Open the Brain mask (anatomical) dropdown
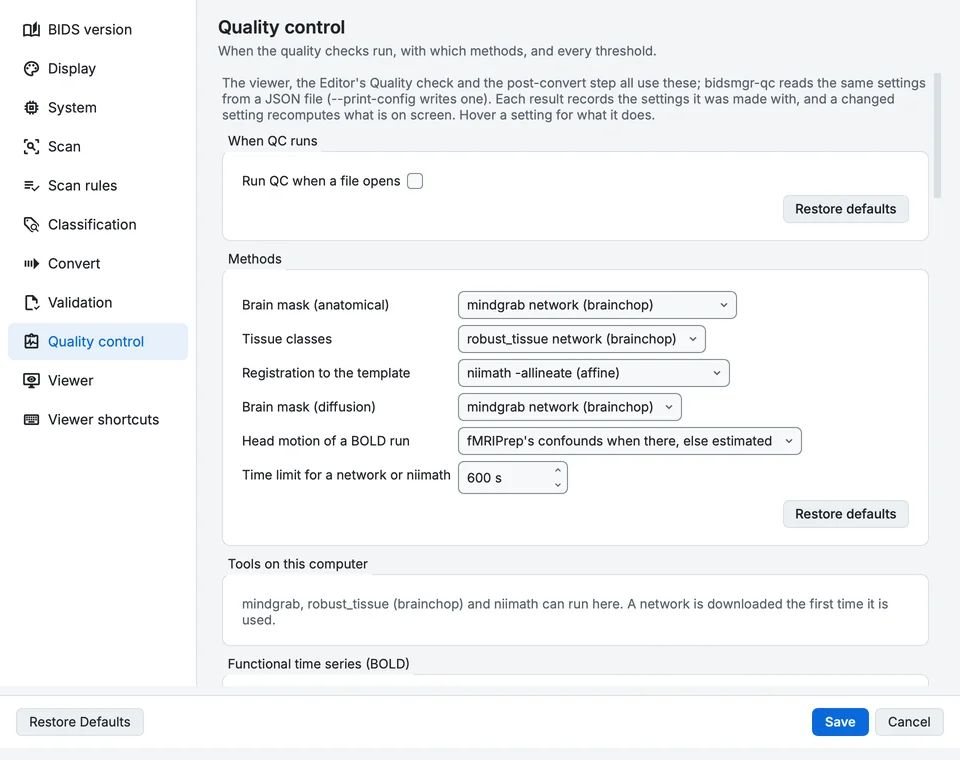Screen dimensions: 960x760 [597, 305]
